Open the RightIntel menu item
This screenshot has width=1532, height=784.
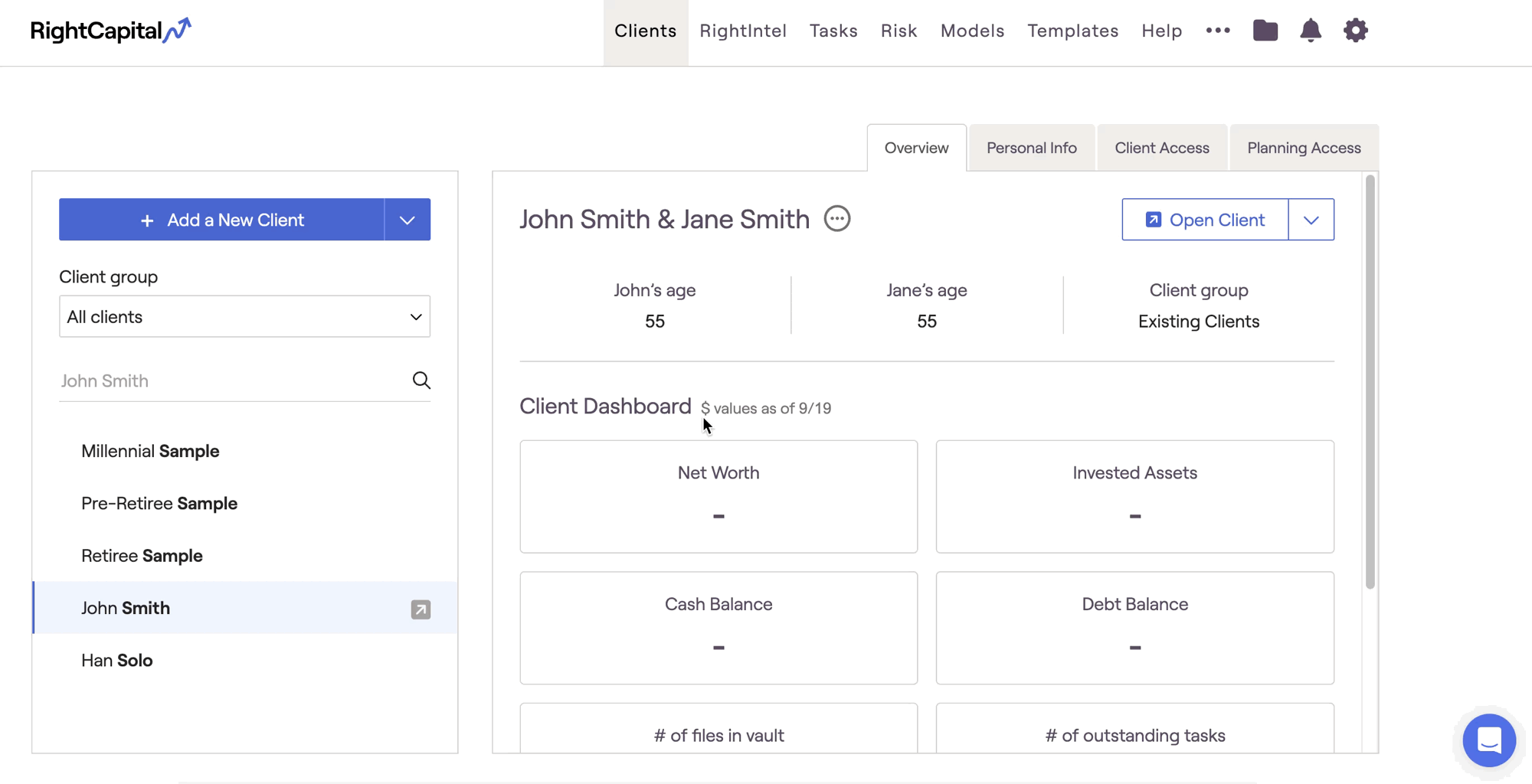coord(742,31)
